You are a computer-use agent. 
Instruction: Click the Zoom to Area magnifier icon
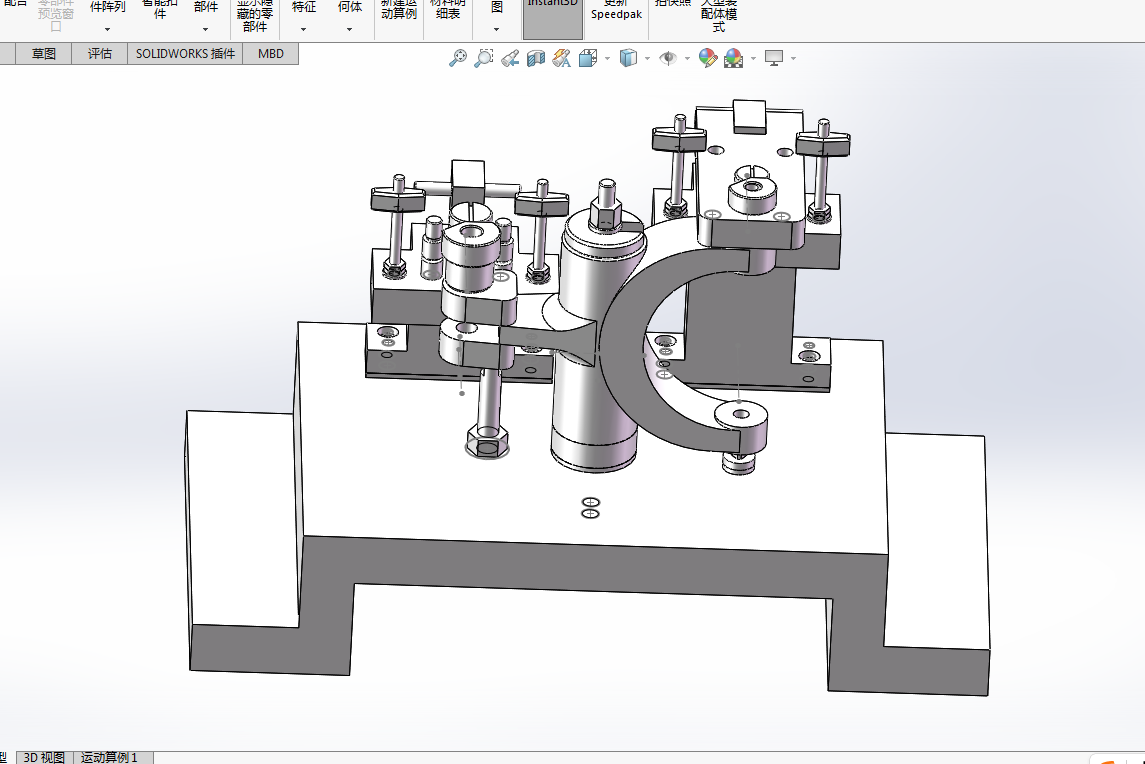point(483,58)
